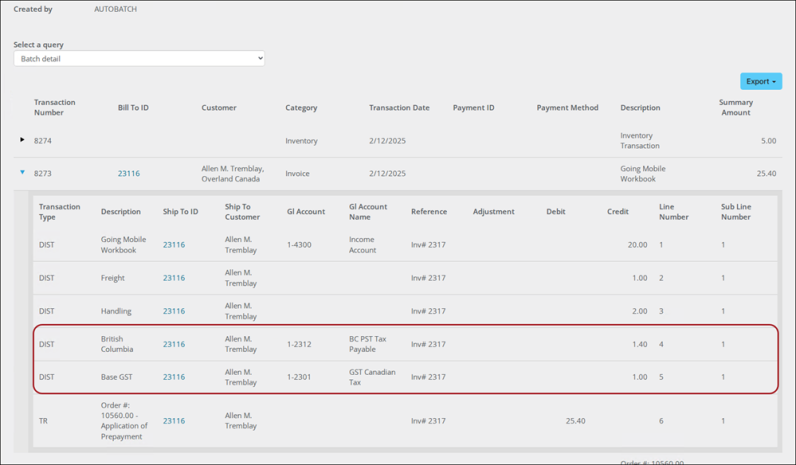
Task: Select the Bill To ID column header
Action: tap(133, 108)
